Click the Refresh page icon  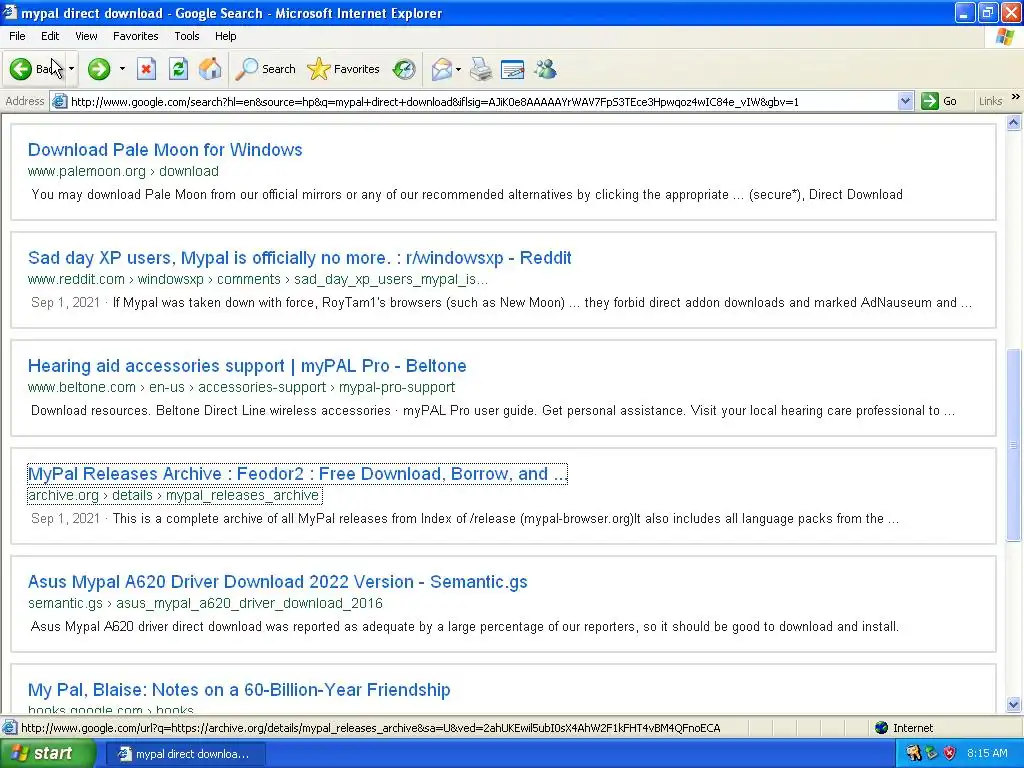[x=178, y=69]
